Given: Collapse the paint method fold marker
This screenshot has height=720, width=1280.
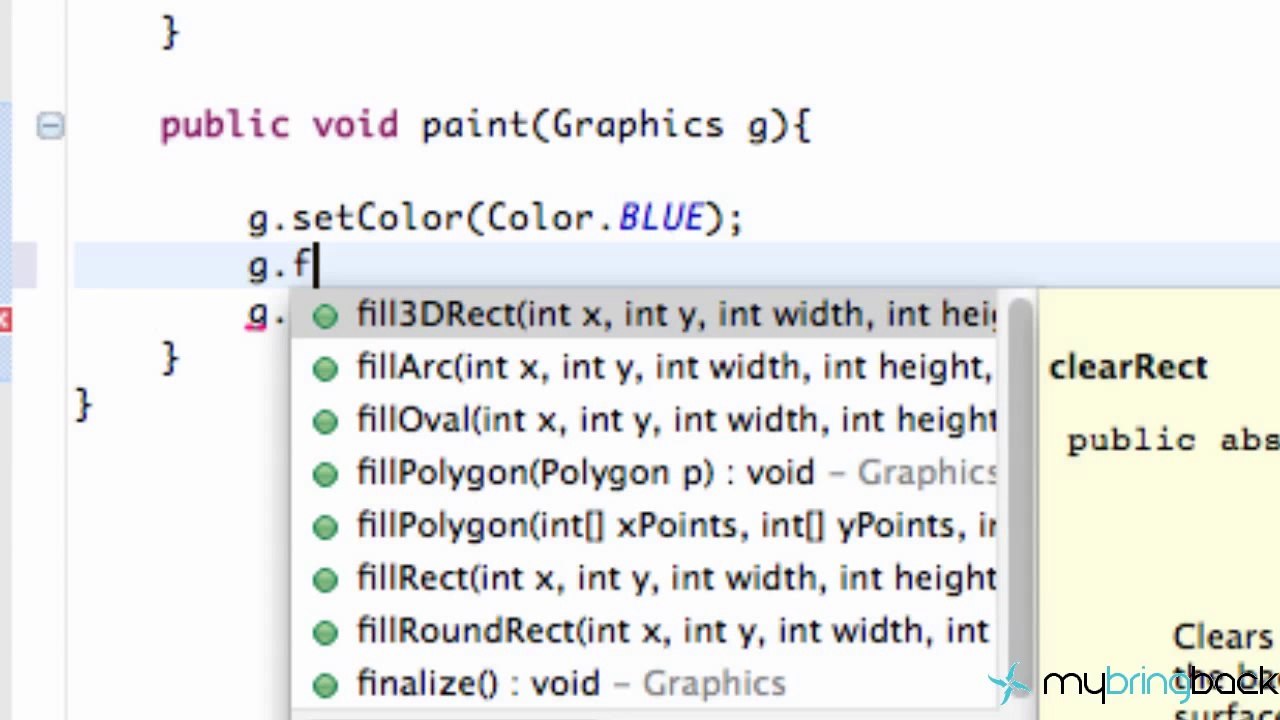Looking at the screenshot, I should (x=50, y=126).
